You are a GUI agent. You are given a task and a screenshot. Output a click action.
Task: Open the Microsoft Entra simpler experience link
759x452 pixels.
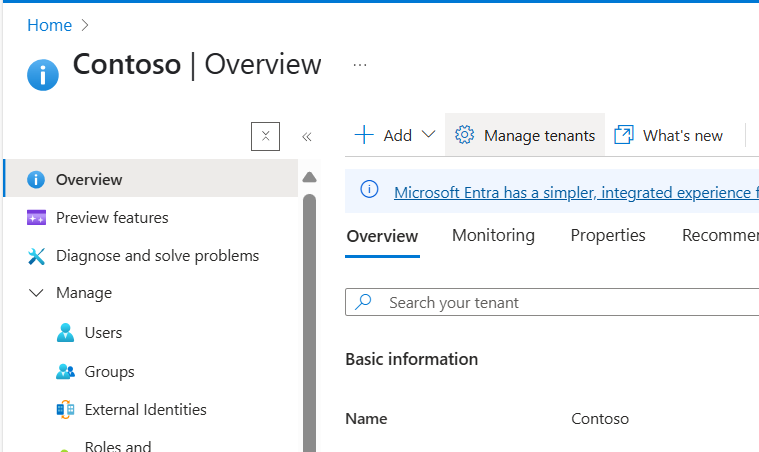click(576, 193)
